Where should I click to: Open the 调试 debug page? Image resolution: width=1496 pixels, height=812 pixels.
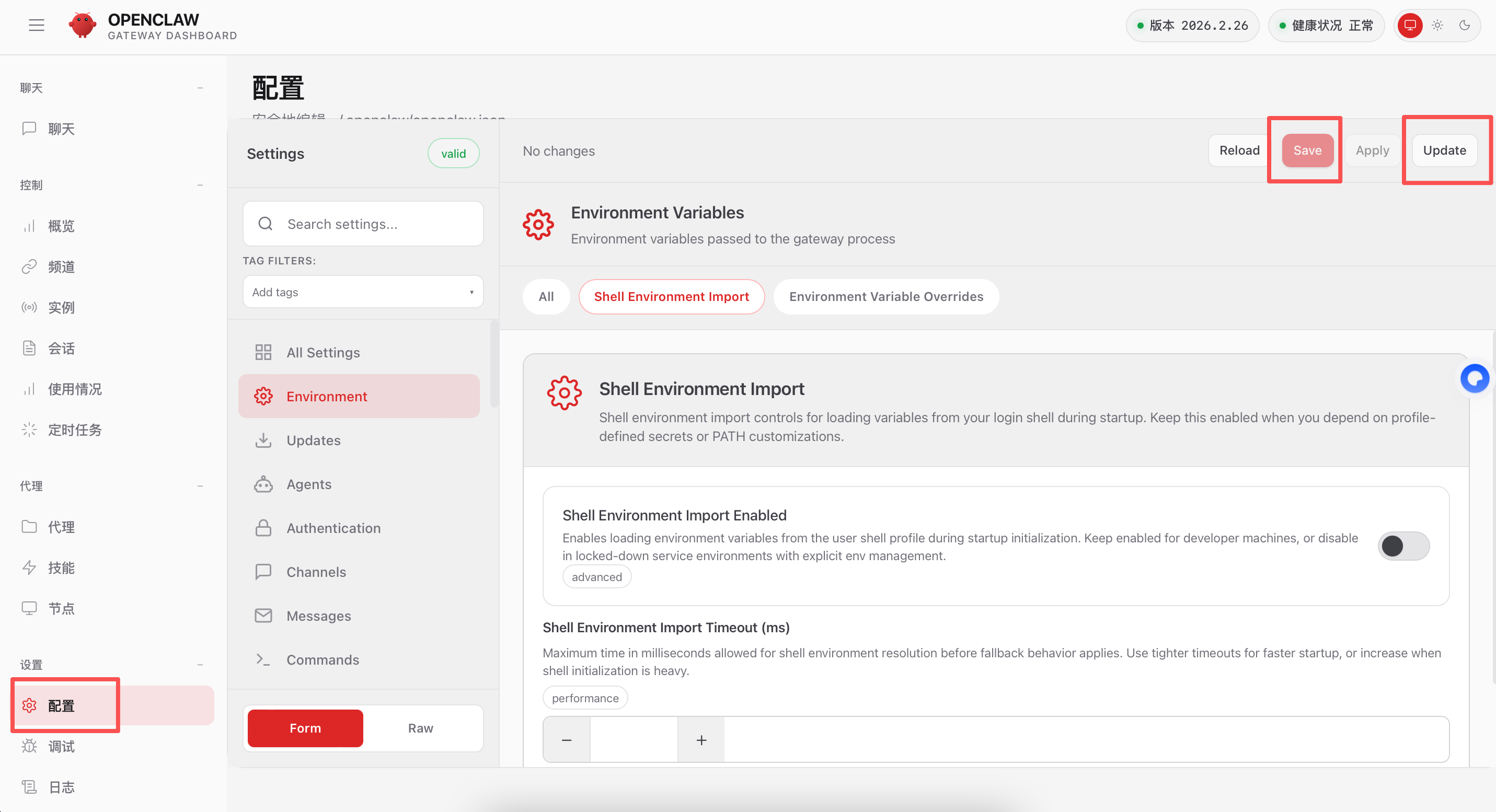61,746
